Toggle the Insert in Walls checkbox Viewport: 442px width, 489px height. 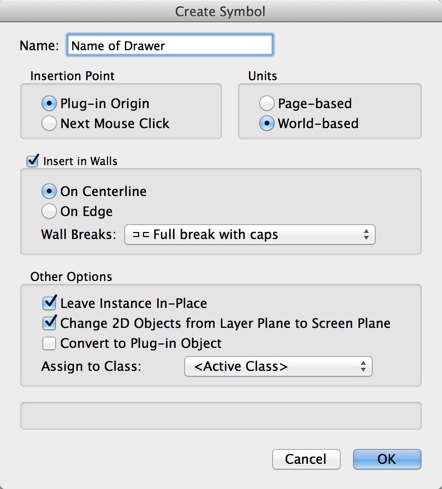click(33, 161)
